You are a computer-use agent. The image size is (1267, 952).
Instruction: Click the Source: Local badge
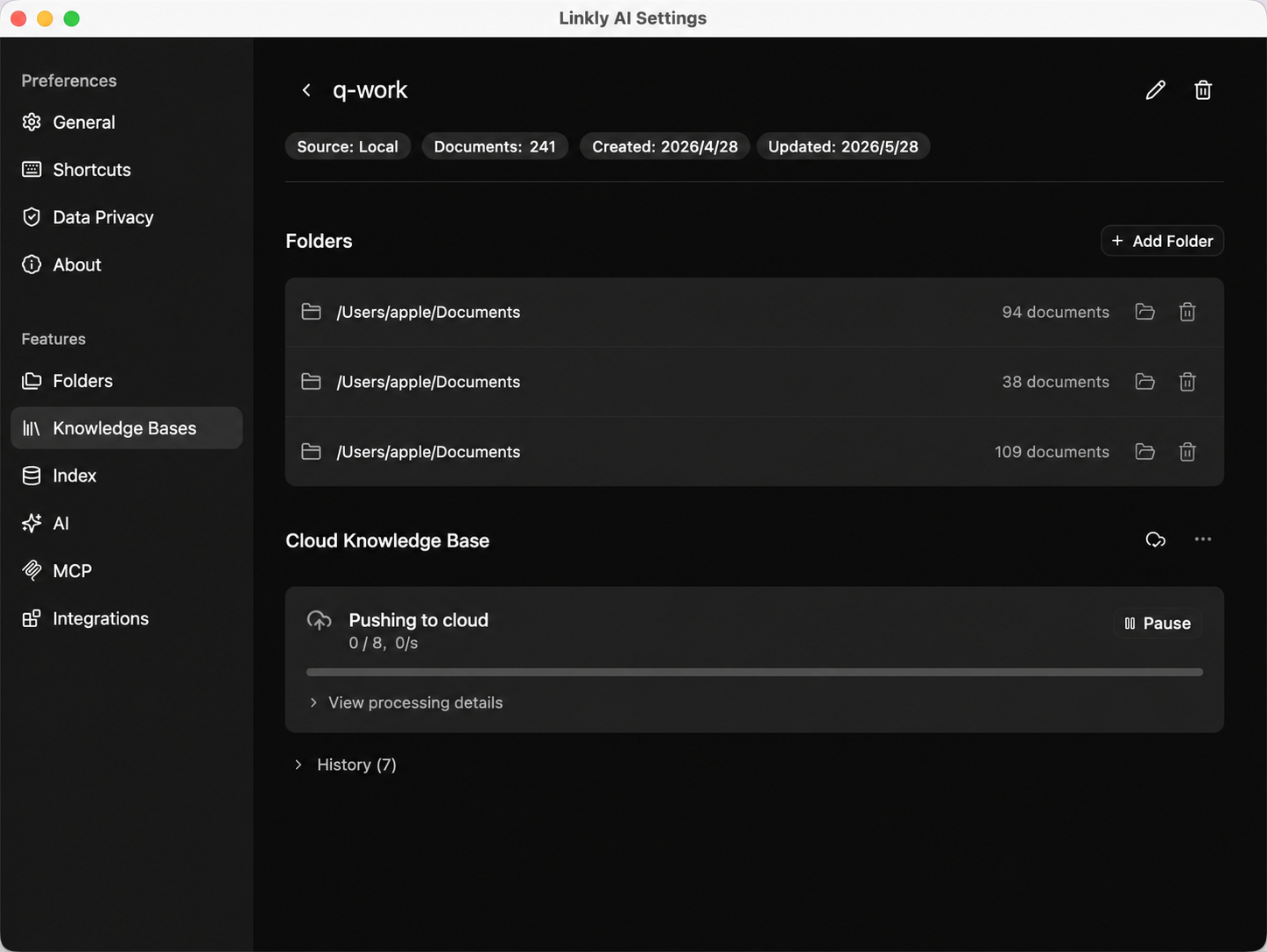point(348,146)
